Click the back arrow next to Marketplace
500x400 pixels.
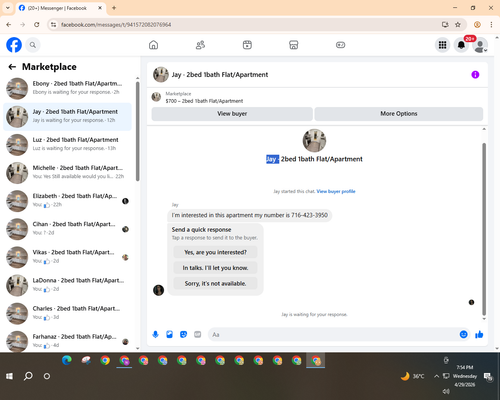(12, 67)
